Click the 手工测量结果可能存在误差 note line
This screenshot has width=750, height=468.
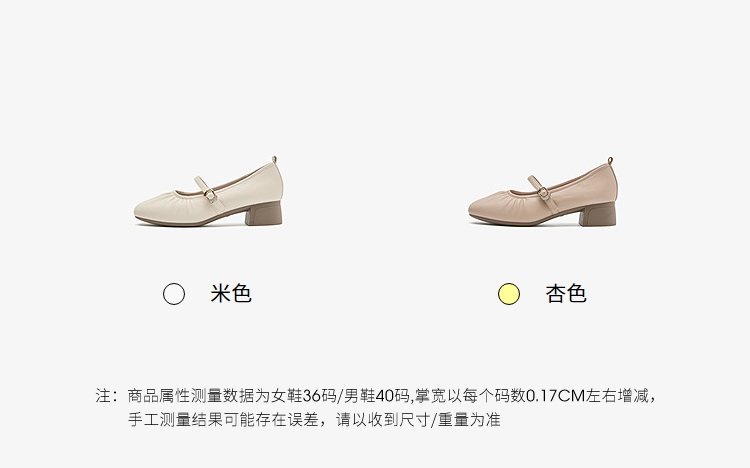click(223, 420)
